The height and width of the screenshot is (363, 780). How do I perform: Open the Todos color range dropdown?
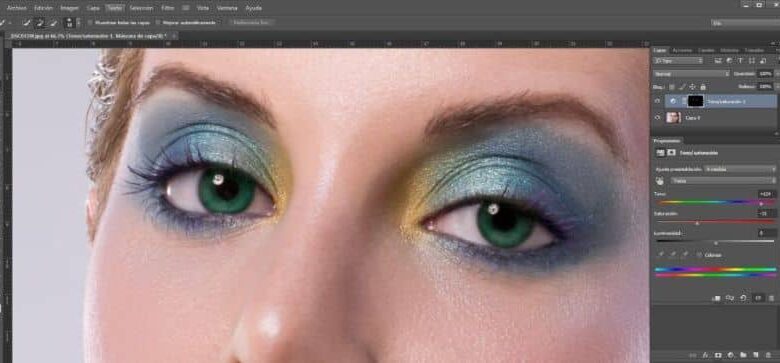[x=723, y=181]
